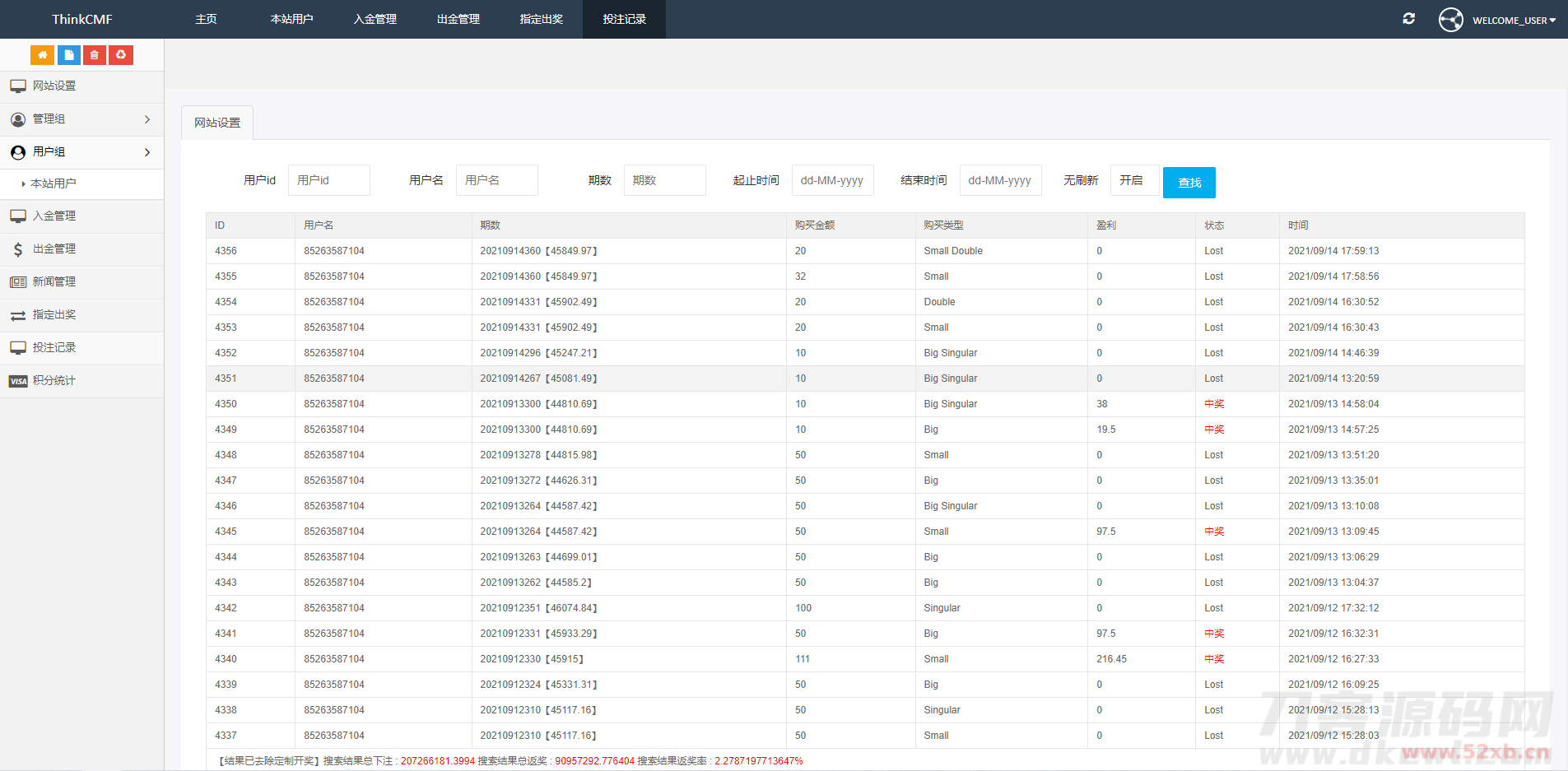Click the 起止时间 date input field
The height and width of the screenshot is (771, 1568).
(x=832, y=180)
